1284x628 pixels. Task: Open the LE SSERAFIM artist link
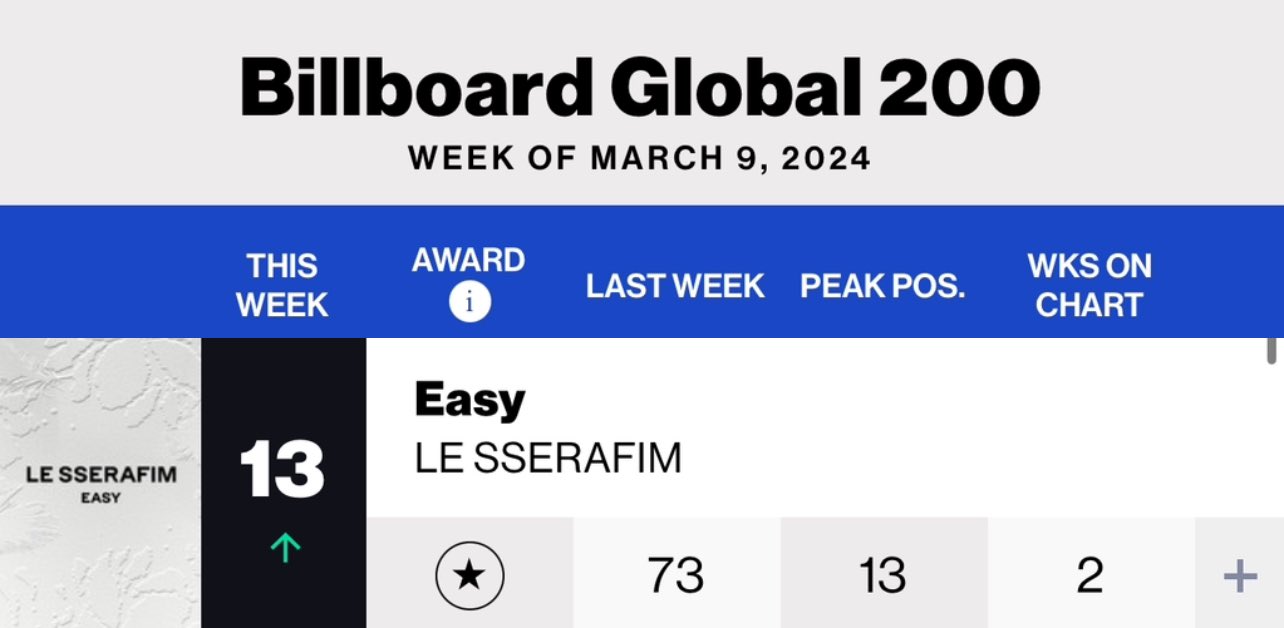(548, 458)
